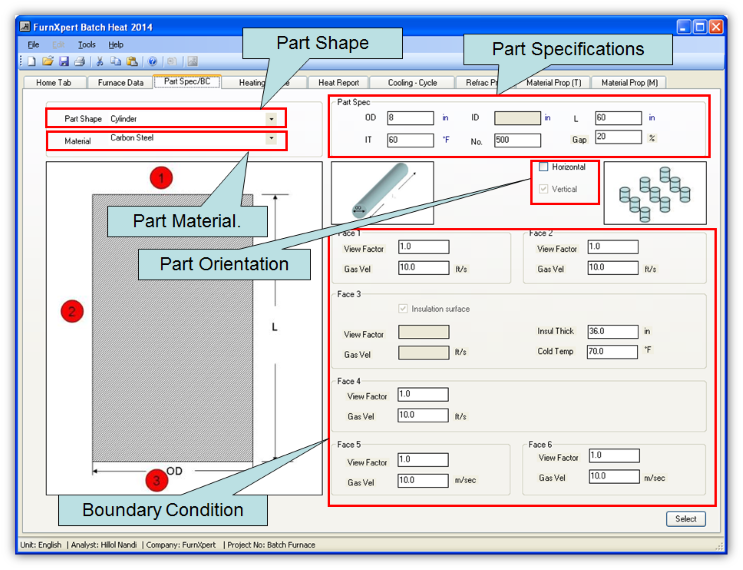The width and height of the screenshot is (743, 570).
Task: Click the disabled Face 3 Gas Vel field
Action: coord(424,353)
